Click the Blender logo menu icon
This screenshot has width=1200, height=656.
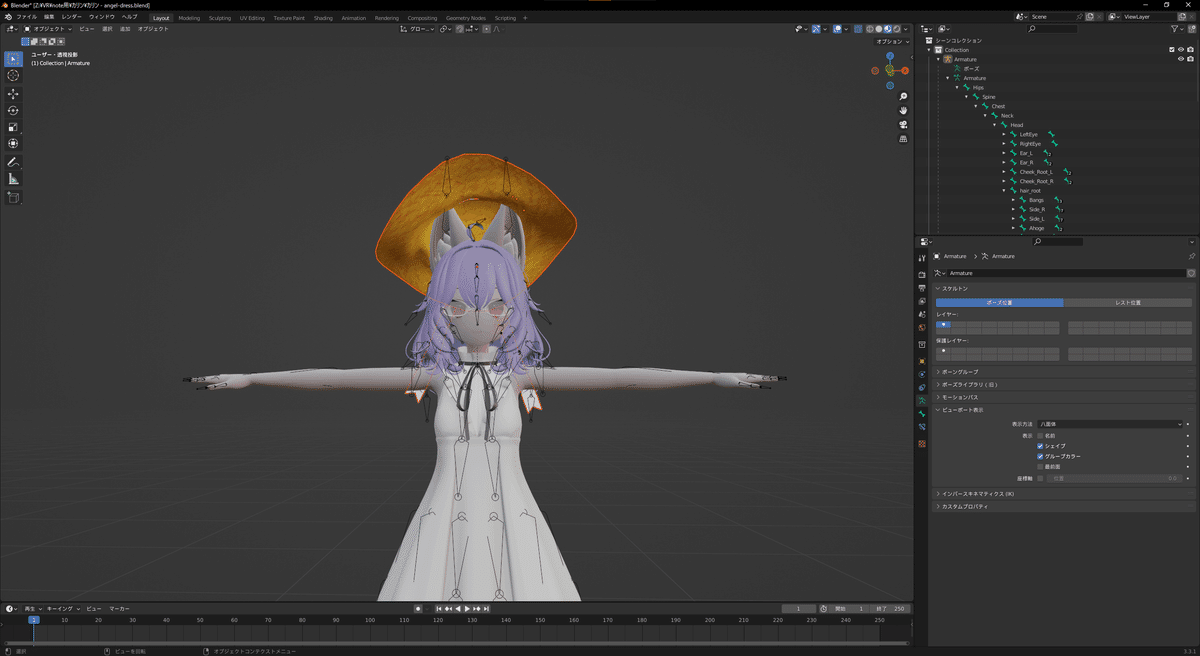7,17
